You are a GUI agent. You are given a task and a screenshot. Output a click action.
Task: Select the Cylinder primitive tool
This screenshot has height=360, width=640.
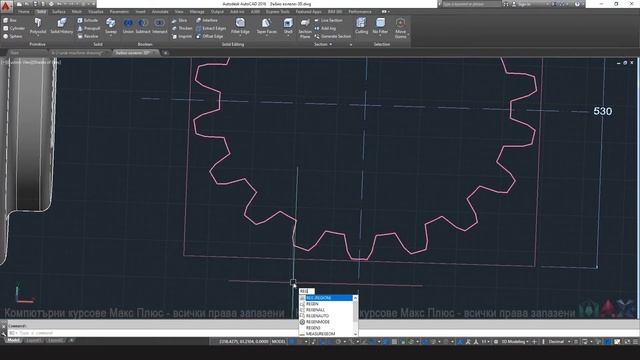coord(13,28)
